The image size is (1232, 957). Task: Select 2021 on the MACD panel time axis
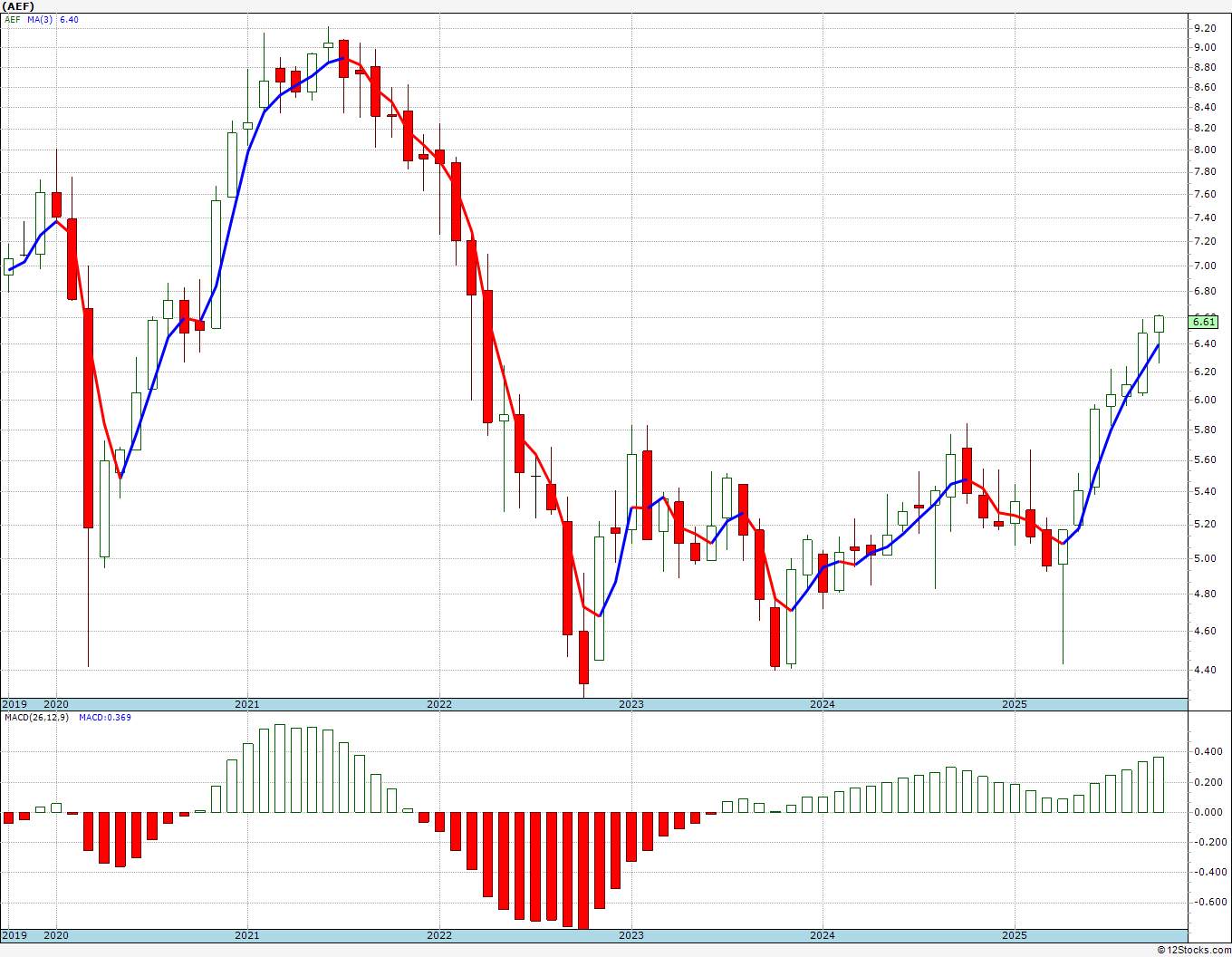(247, 935)
